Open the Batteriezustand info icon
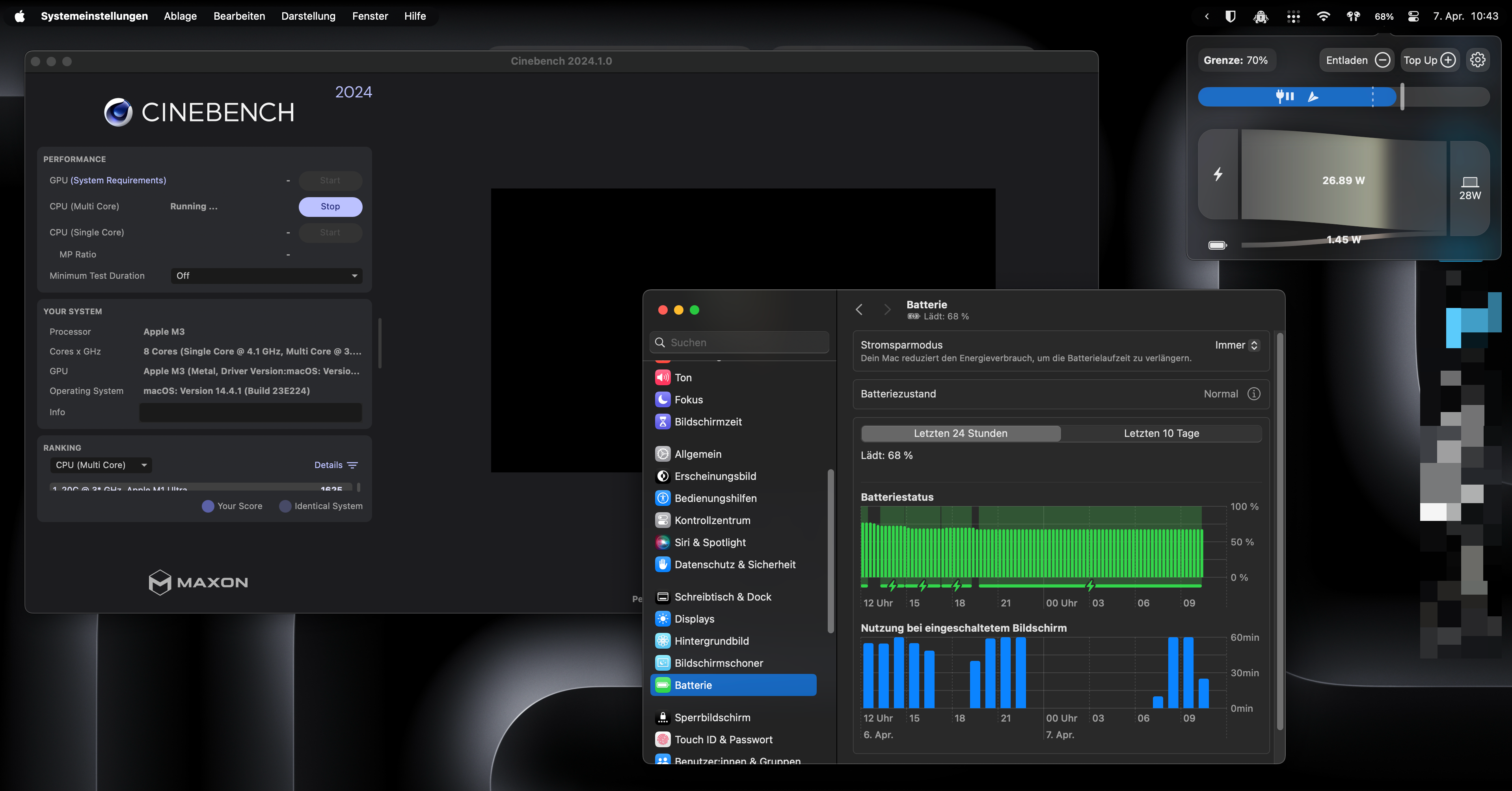 point(1254,394)
